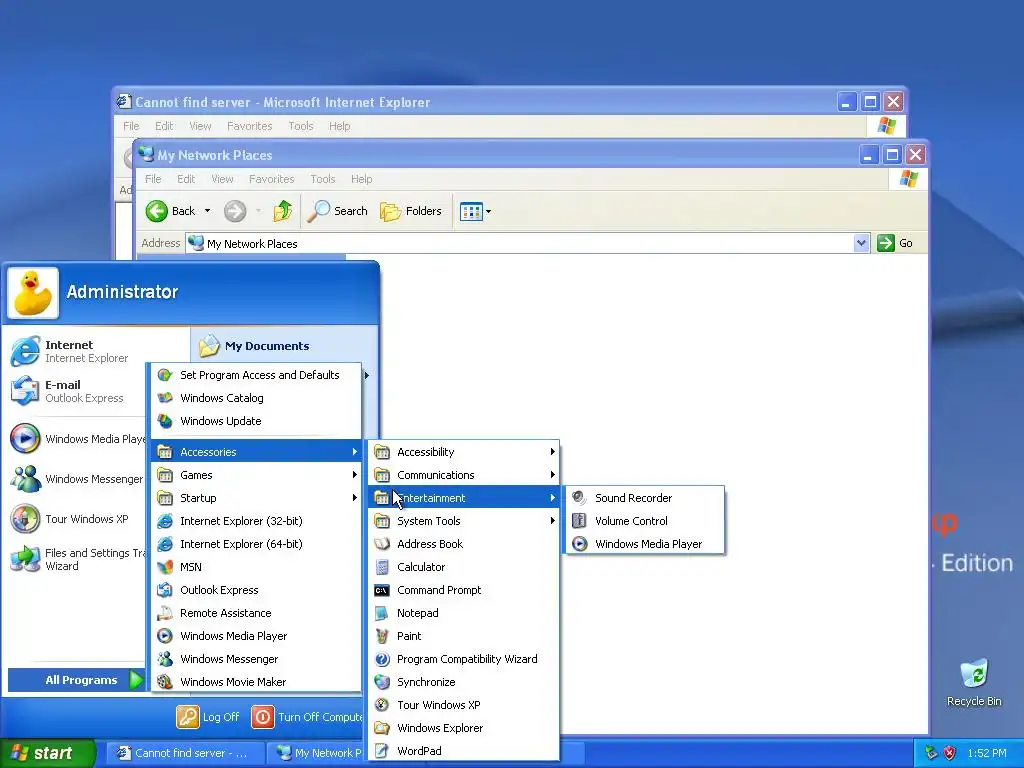Open Help menu in Internet Explorer window
Screen dimensions: 1024x768
340,126
